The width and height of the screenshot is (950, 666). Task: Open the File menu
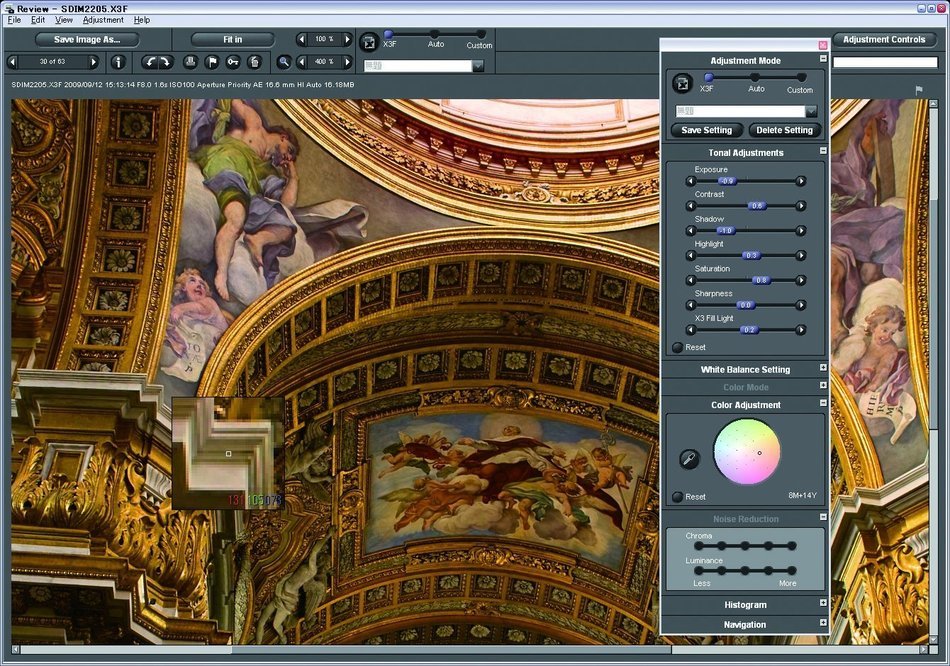point(14,20)
